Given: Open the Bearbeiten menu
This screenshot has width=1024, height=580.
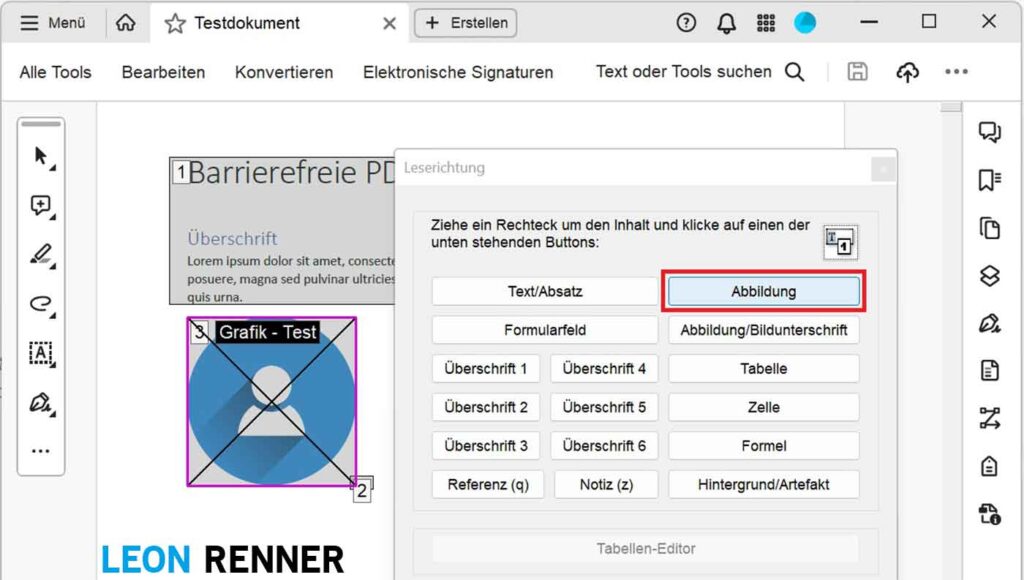Looking at the screenshot, I should point(163,72).
